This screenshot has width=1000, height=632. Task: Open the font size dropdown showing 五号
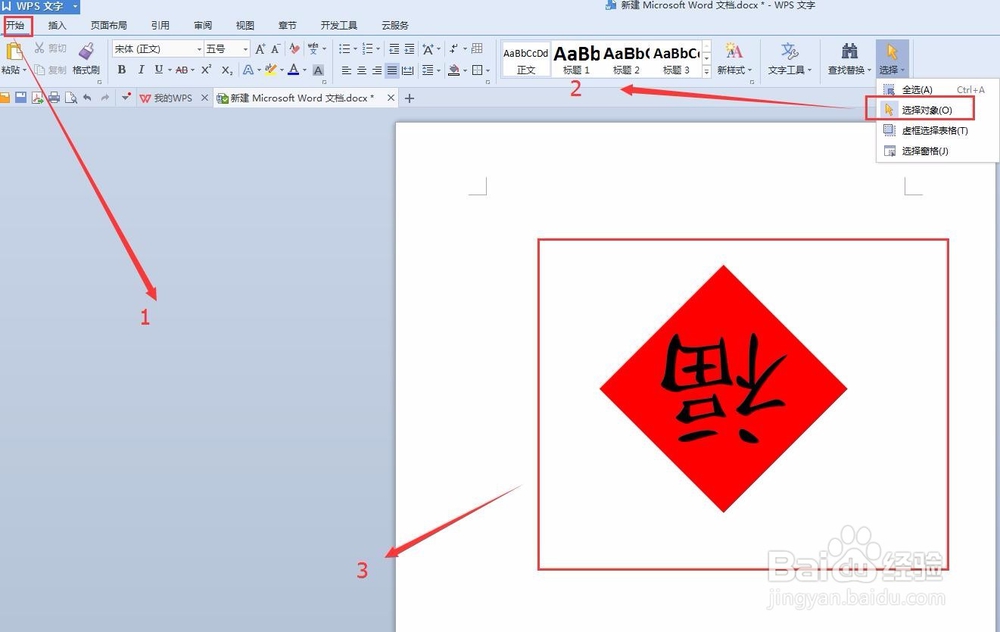(x=245, y=47)
